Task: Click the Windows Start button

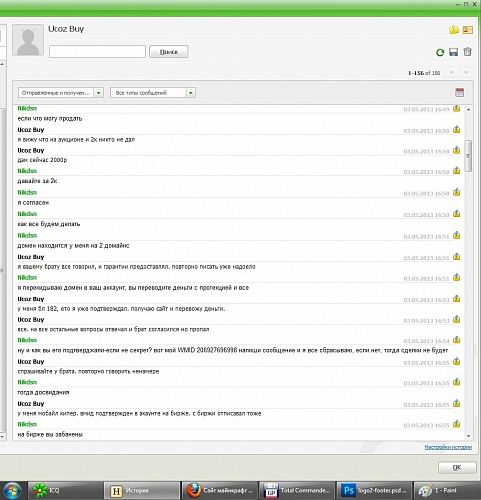Action: coord(12,491)
